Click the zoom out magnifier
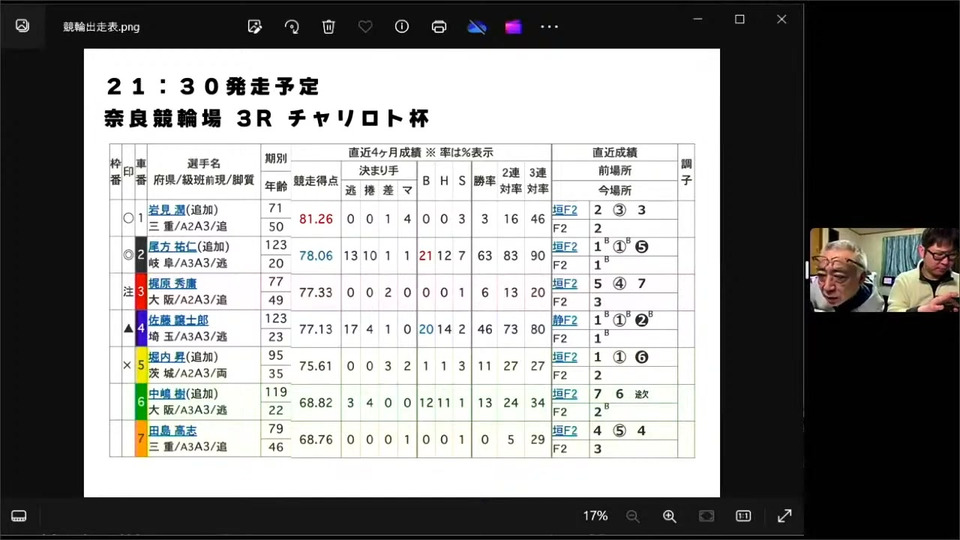The image size is (960, 540). click(x=633, y=516)
